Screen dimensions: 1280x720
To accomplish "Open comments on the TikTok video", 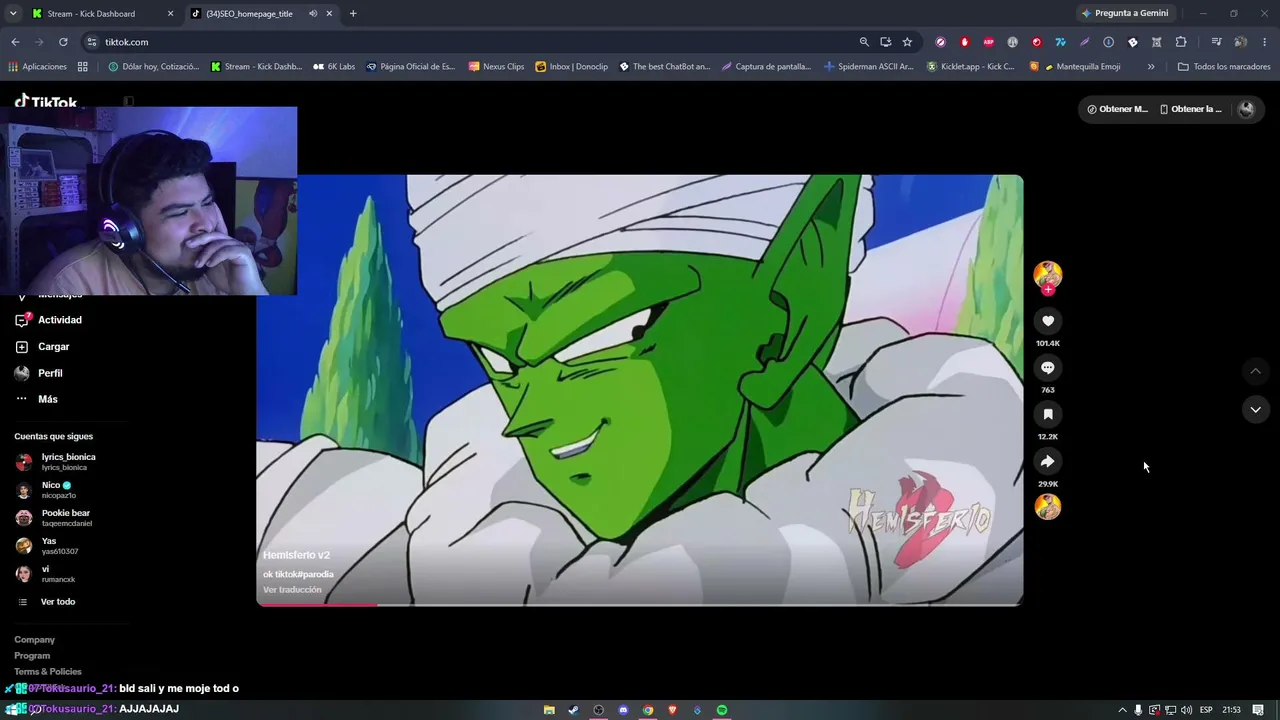I will [x=1048, y=368].
